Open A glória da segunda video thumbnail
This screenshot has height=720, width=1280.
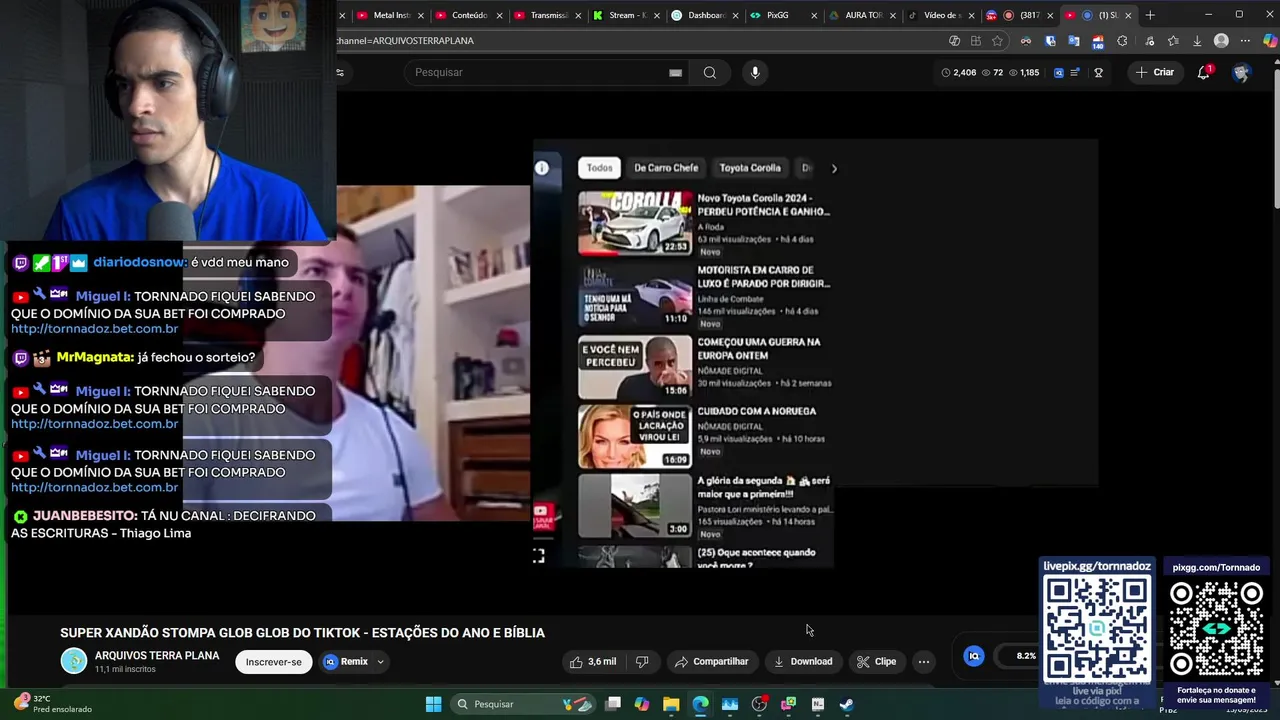[635, 506]
